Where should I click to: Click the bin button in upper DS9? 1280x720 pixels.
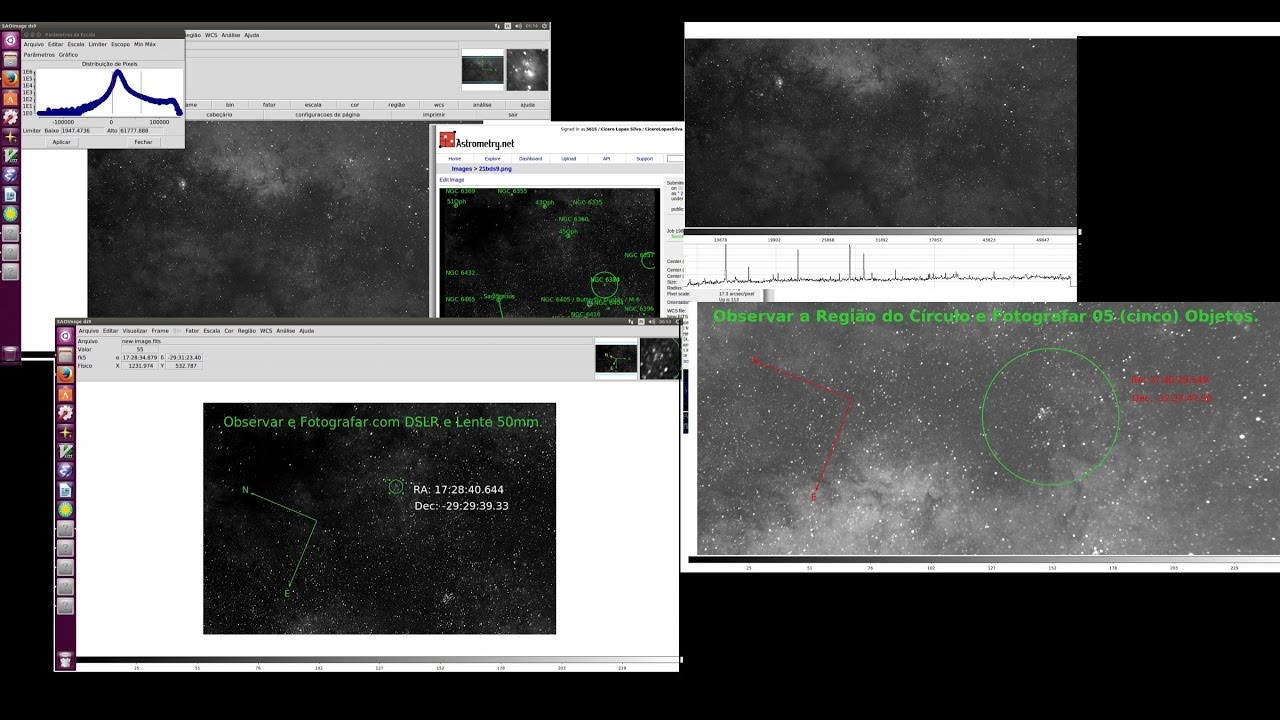click(230, 104)
